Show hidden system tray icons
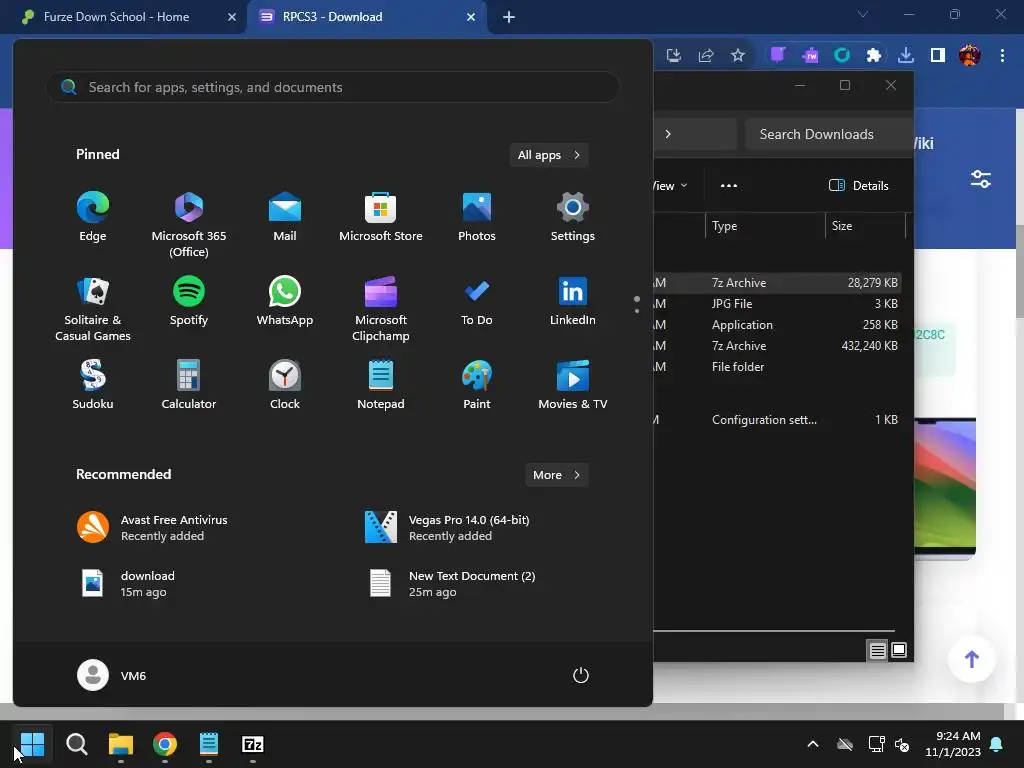The height and width of the screenshot is (768, 1024). (813, 744)
